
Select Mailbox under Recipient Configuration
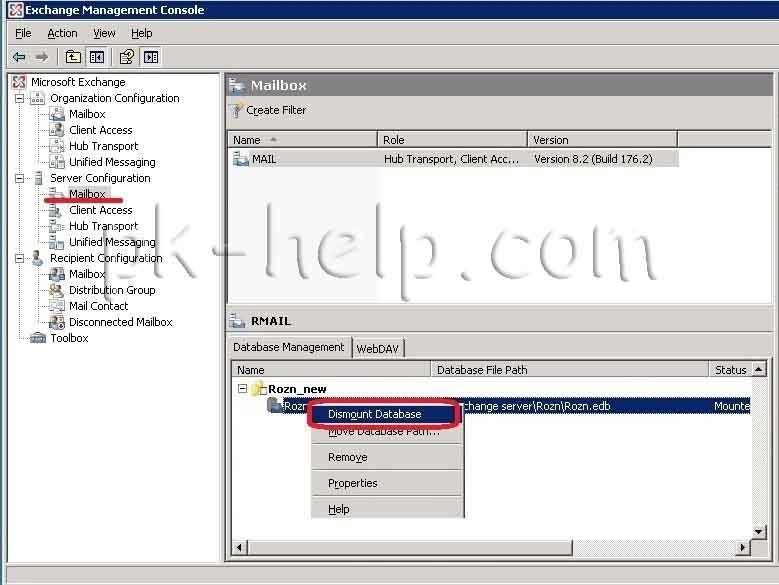(x=87, y=274)
